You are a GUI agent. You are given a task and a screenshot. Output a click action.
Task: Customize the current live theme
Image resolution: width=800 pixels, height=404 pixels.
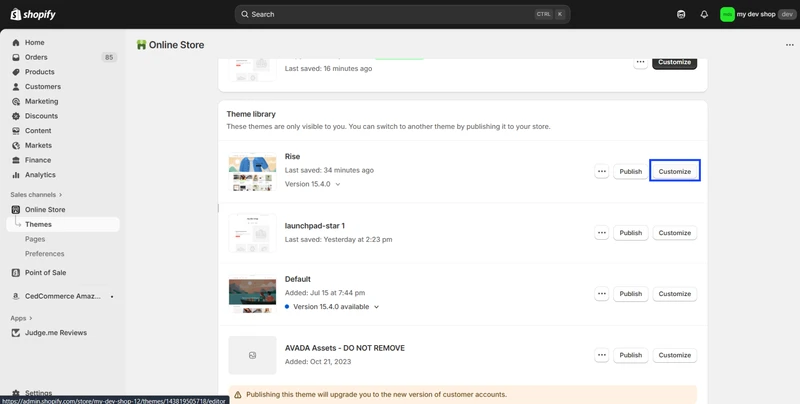[x=674, y=63]
